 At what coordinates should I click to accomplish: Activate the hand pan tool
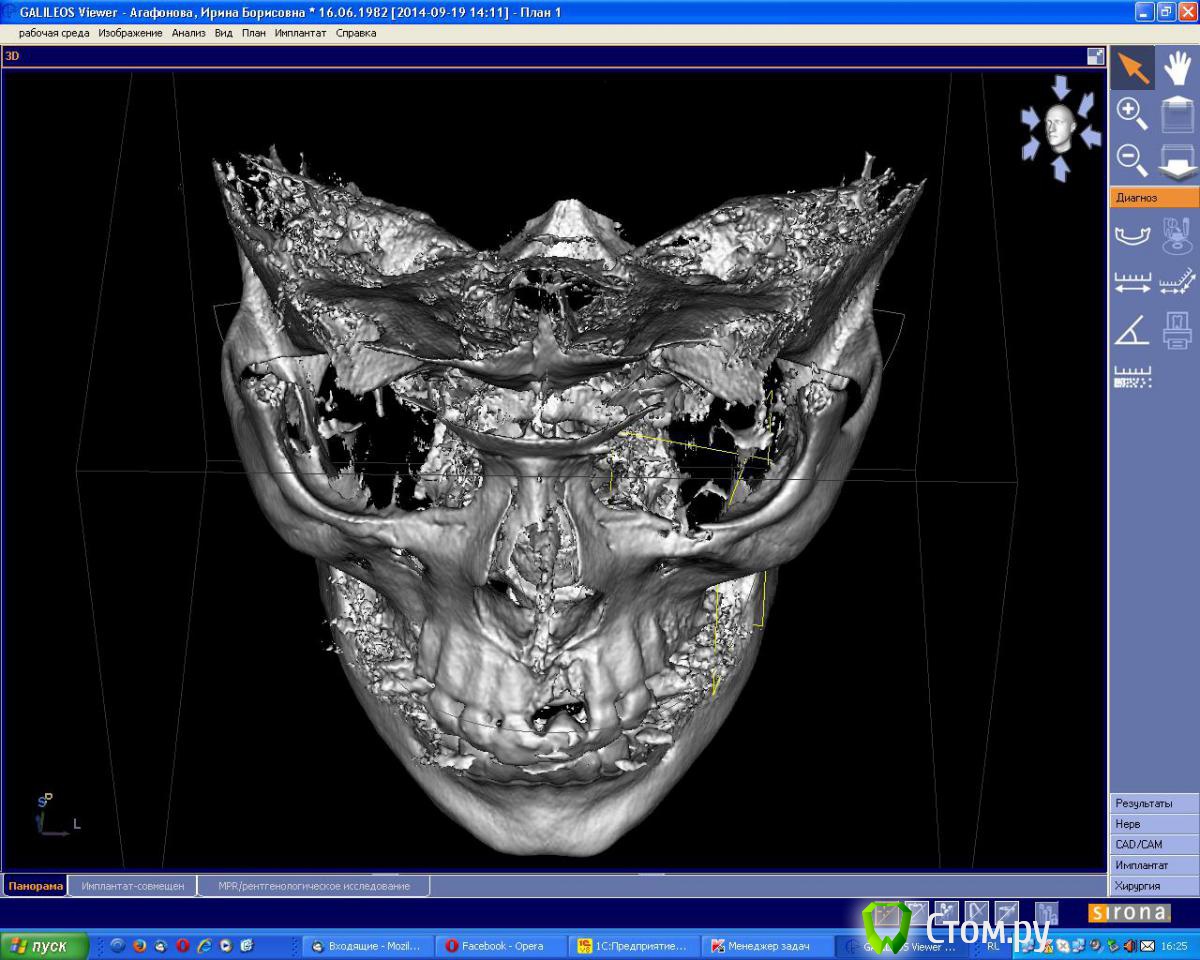pos(1177,68)
